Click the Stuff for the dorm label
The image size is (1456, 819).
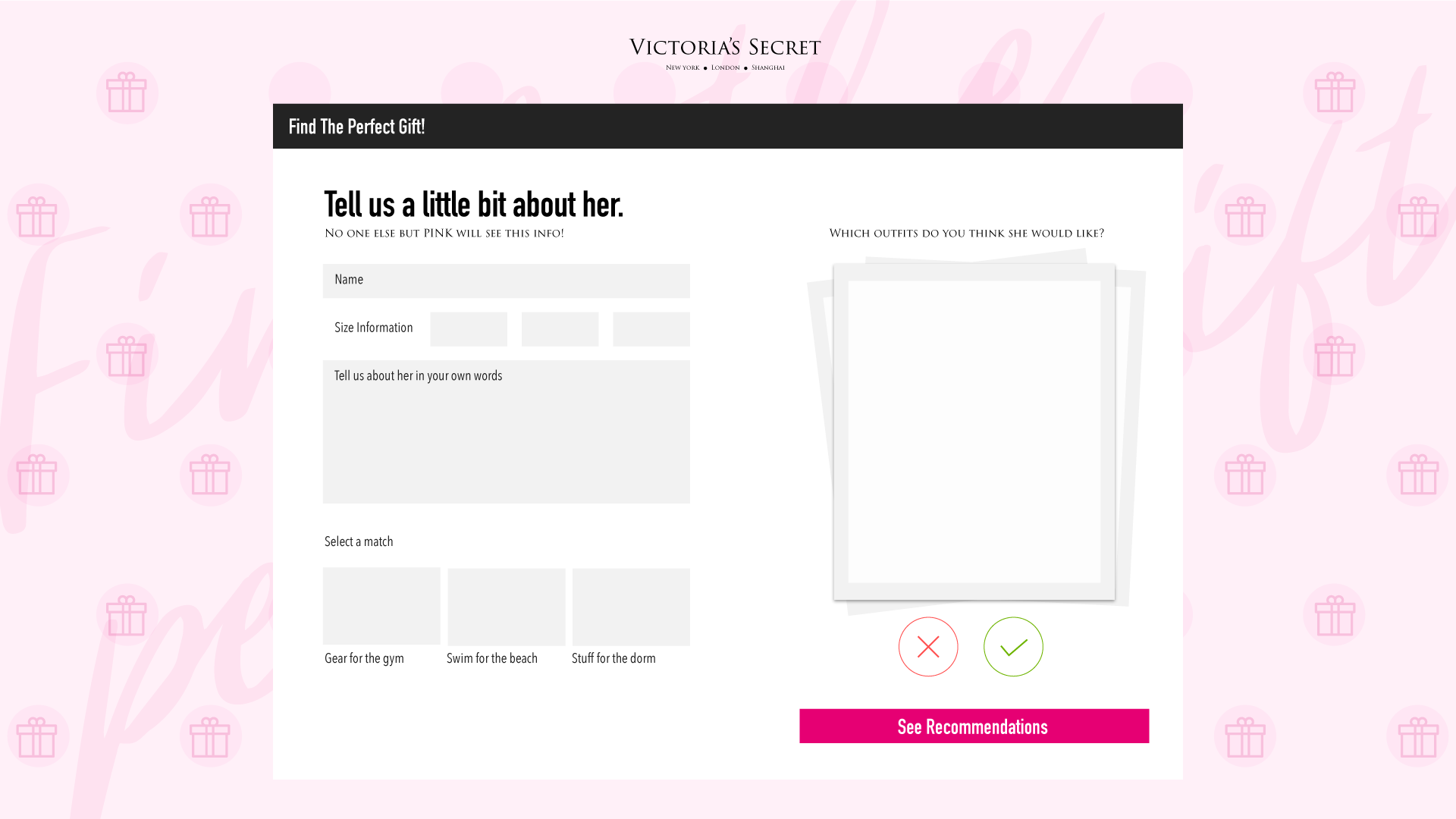tap(613, 658)
